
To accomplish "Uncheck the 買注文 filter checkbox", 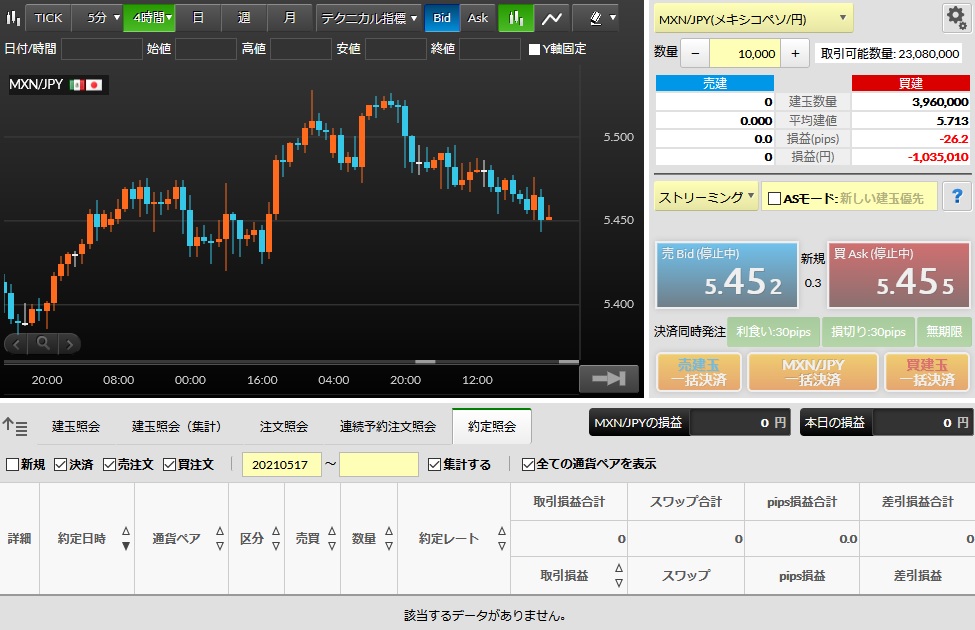I will [169, 465].
